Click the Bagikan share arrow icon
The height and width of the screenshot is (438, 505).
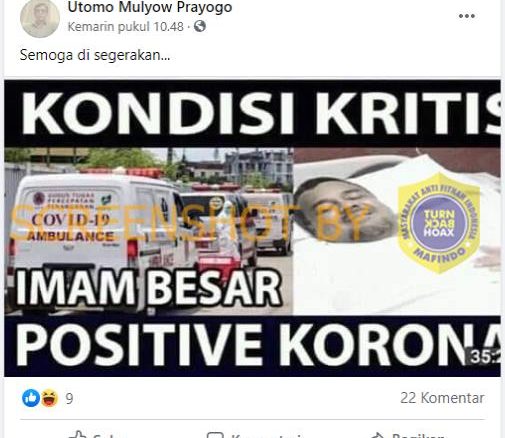[378, 435]
